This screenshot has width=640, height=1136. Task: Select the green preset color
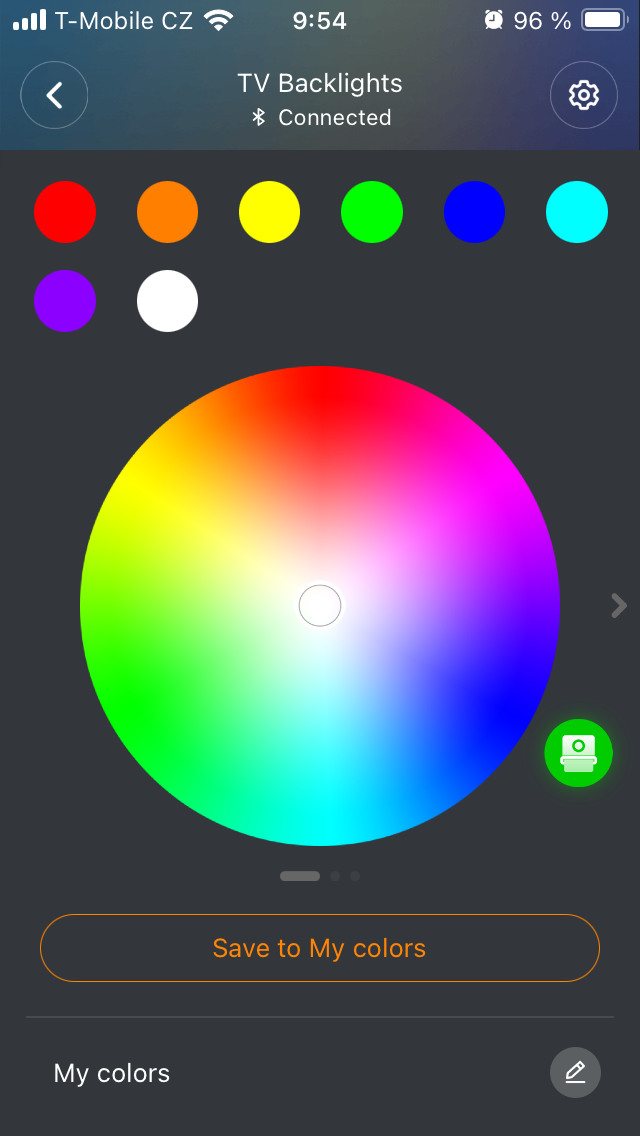pos(372,212)
